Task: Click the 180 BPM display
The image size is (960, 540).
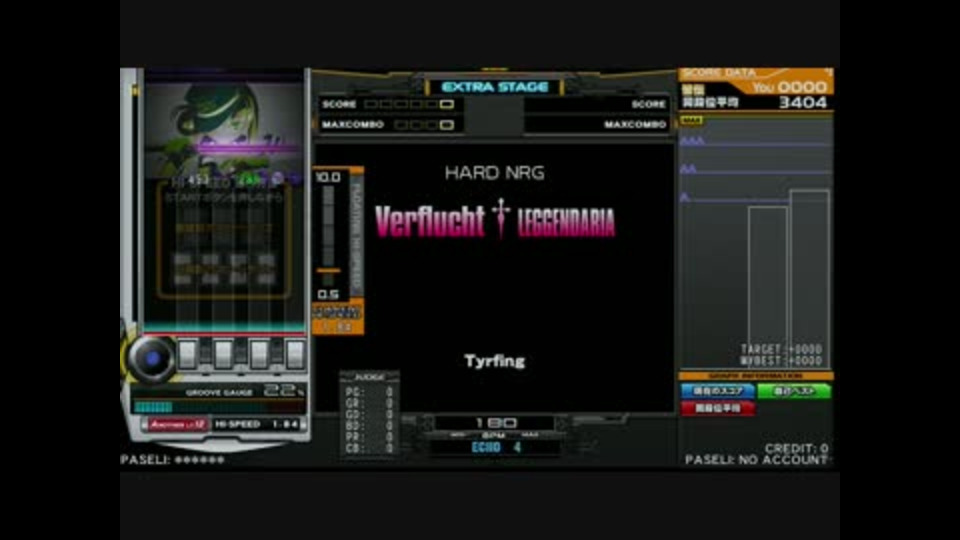Action: (x=496, y=422)
